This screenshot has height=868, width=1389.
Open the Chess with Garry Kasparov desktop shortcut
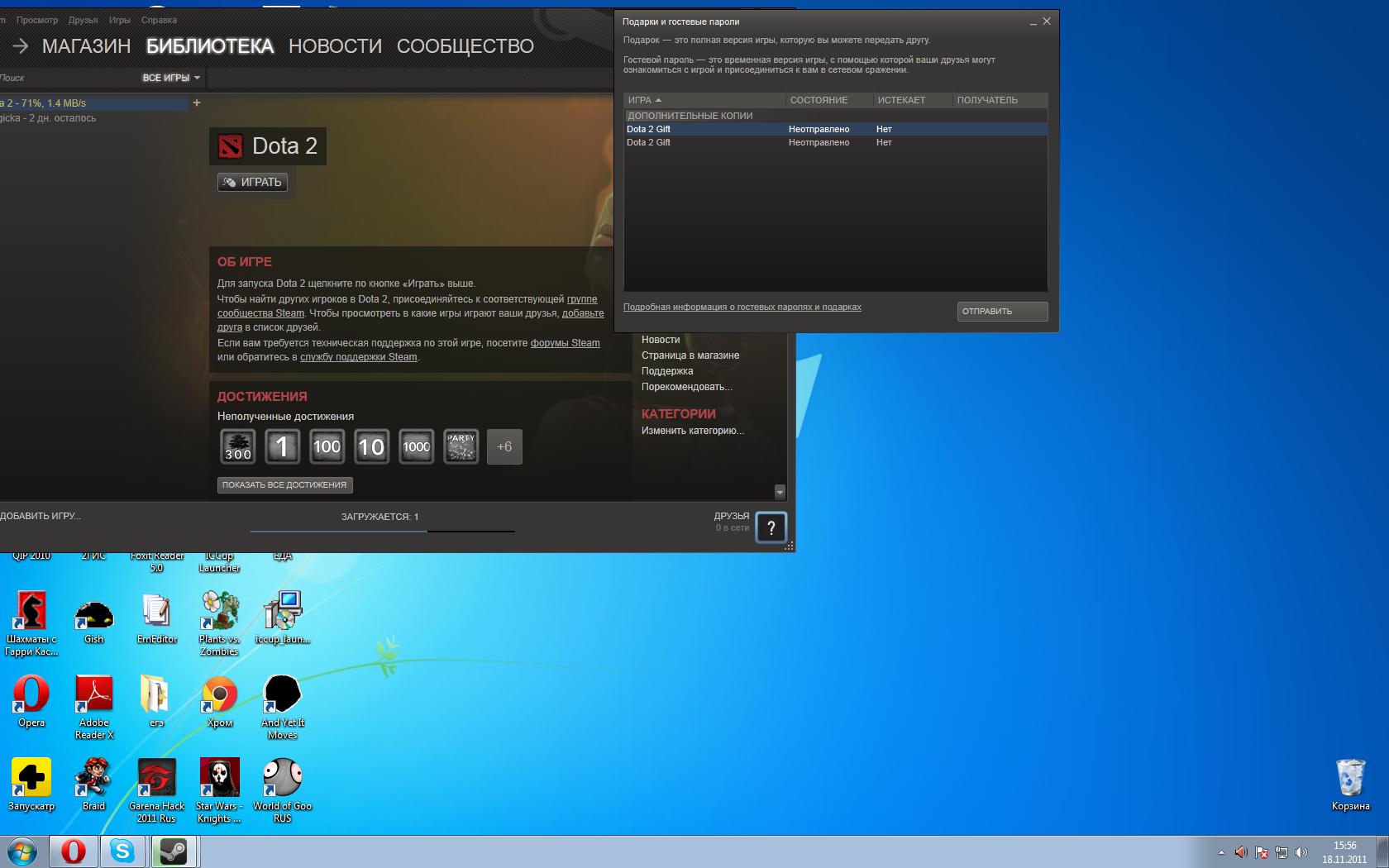point(31,623)
